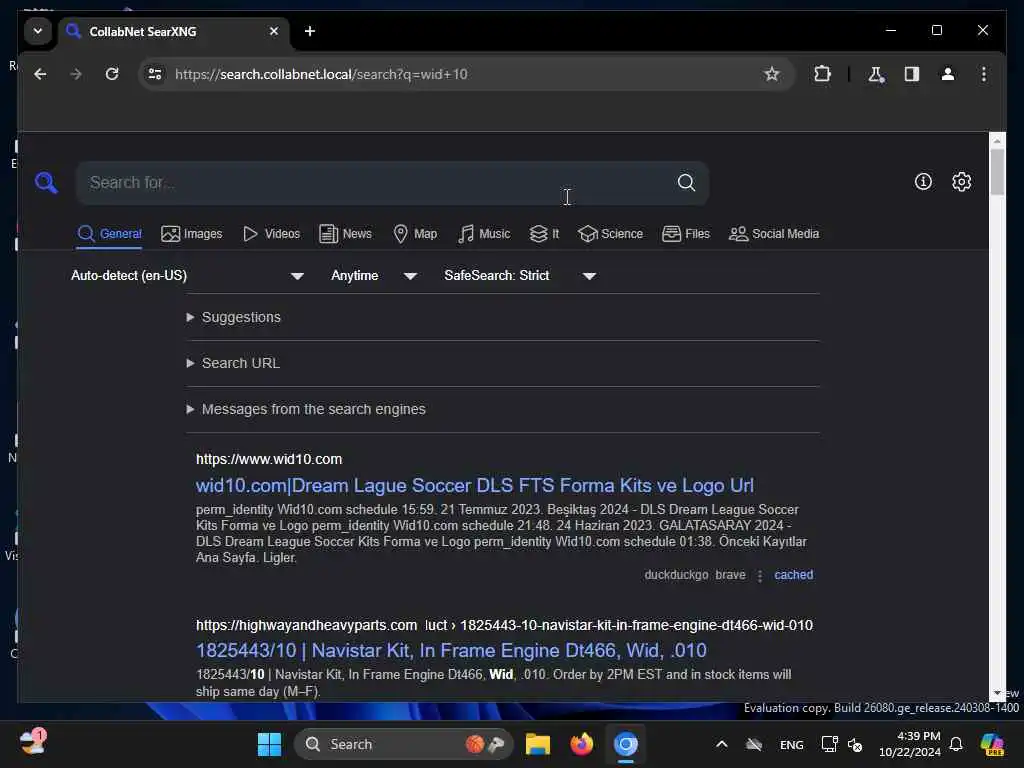This screenshot has width=1024, height=768.
Task: Go back to previous page
Action: [x=40, y=74]
